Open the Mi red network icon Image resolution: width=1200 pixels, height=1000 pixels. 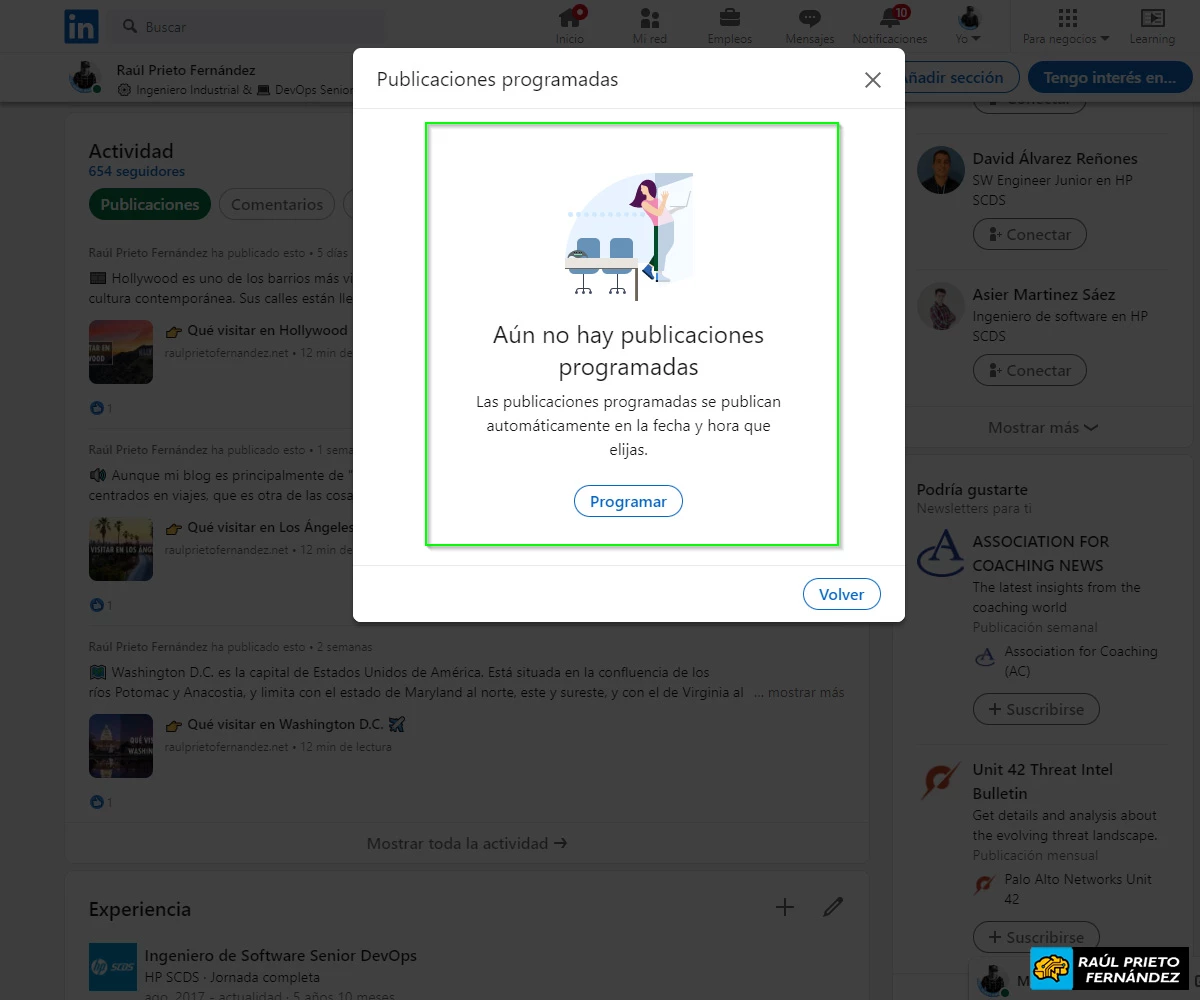tap(648, 24)
